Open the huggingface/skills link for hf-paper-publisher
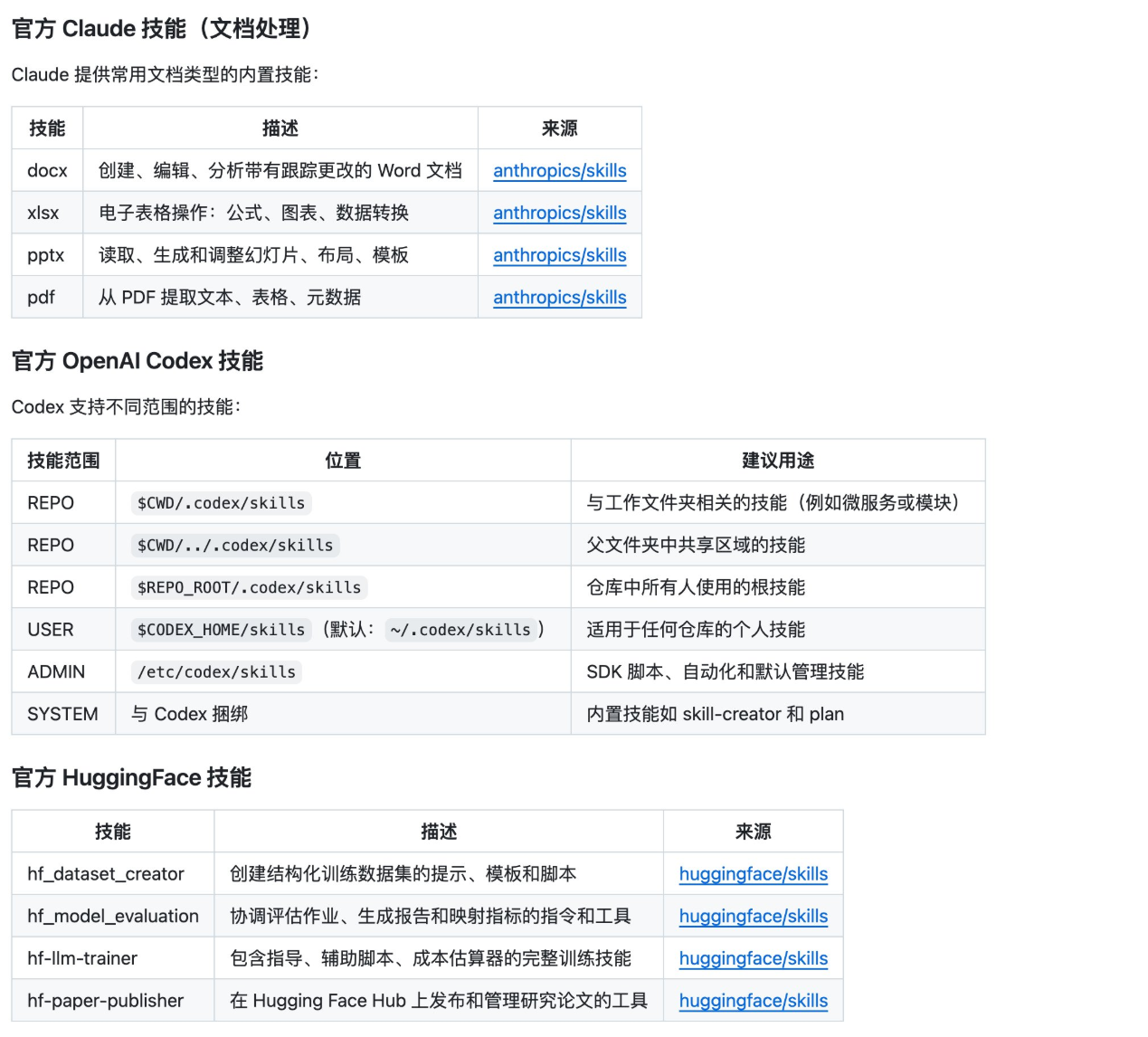Image resolution: width=1148 pixels, height=1037 pixels. coord(753,1001)
